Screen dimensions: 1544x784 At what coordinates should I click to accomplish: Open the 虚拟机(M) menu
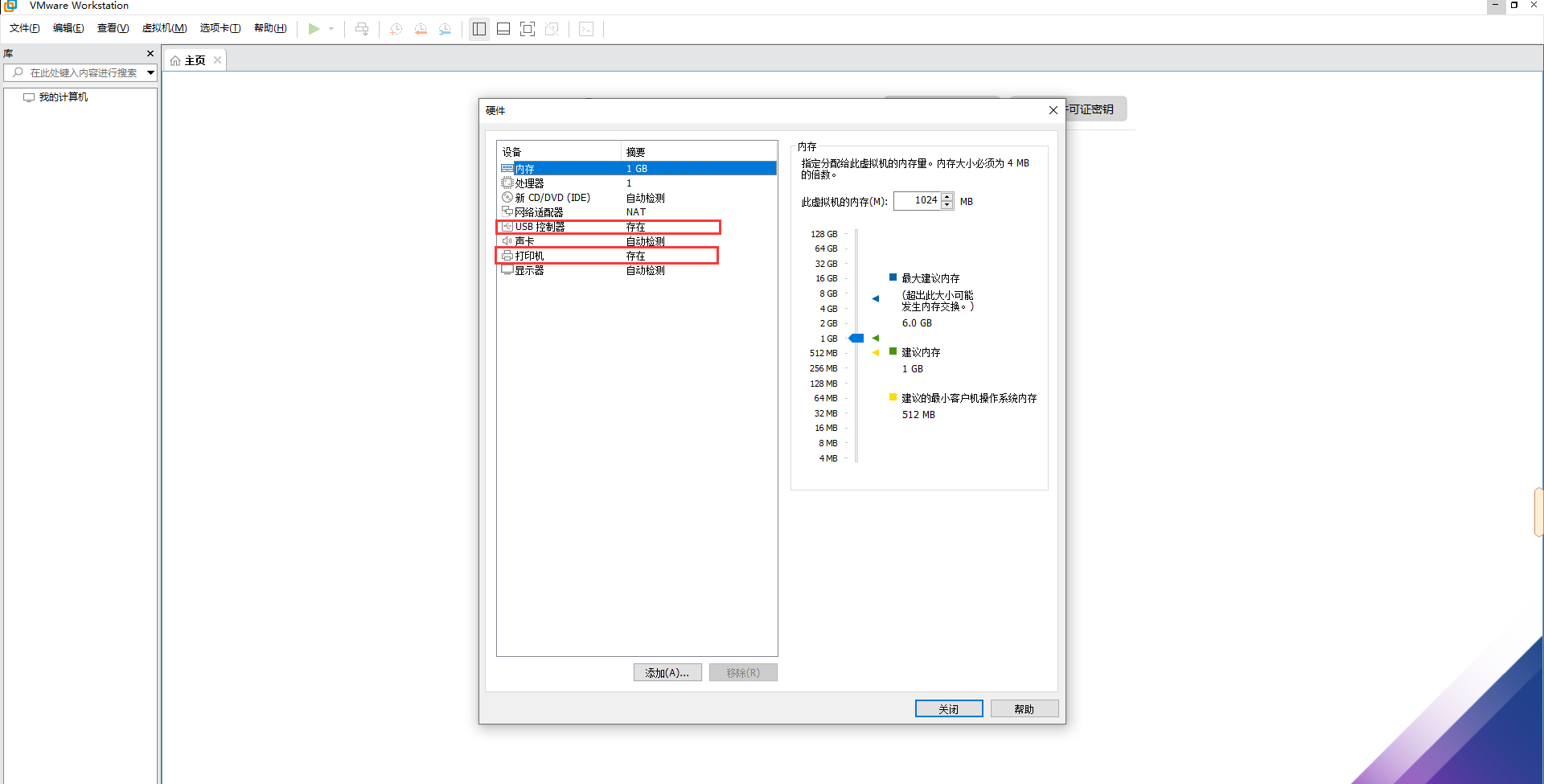pos(164,28)
